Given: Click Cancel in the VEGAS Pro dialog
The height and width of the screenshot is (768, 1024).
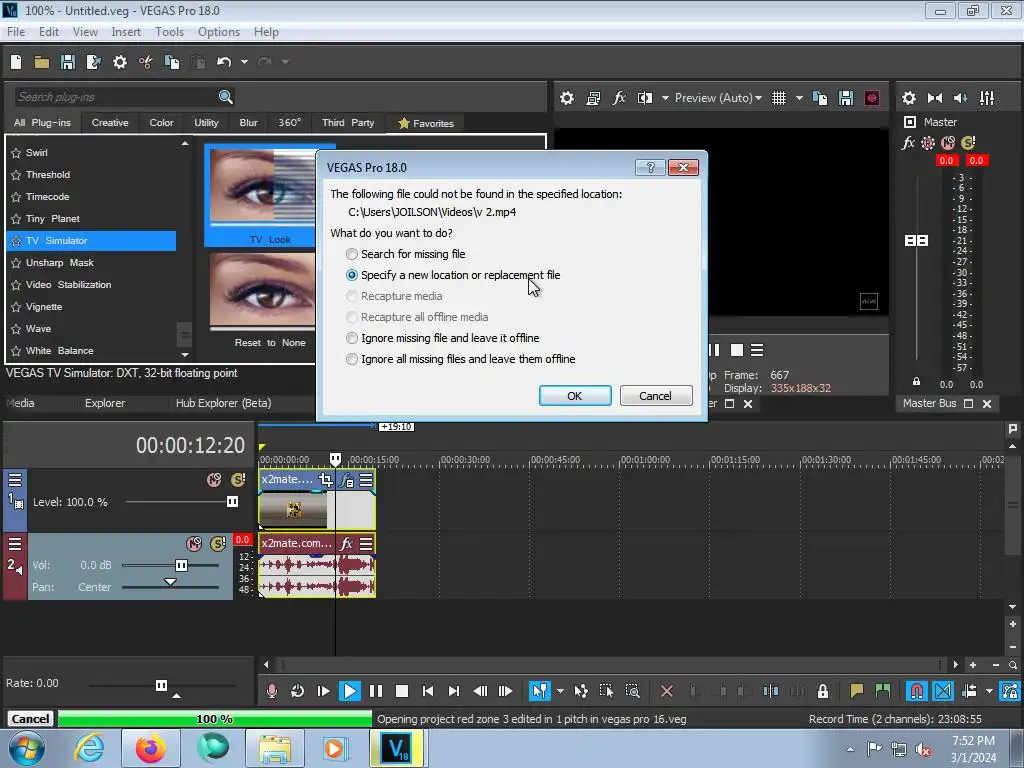Looking at the screenshot, I should pyautogui.click(x=656, y=396).
